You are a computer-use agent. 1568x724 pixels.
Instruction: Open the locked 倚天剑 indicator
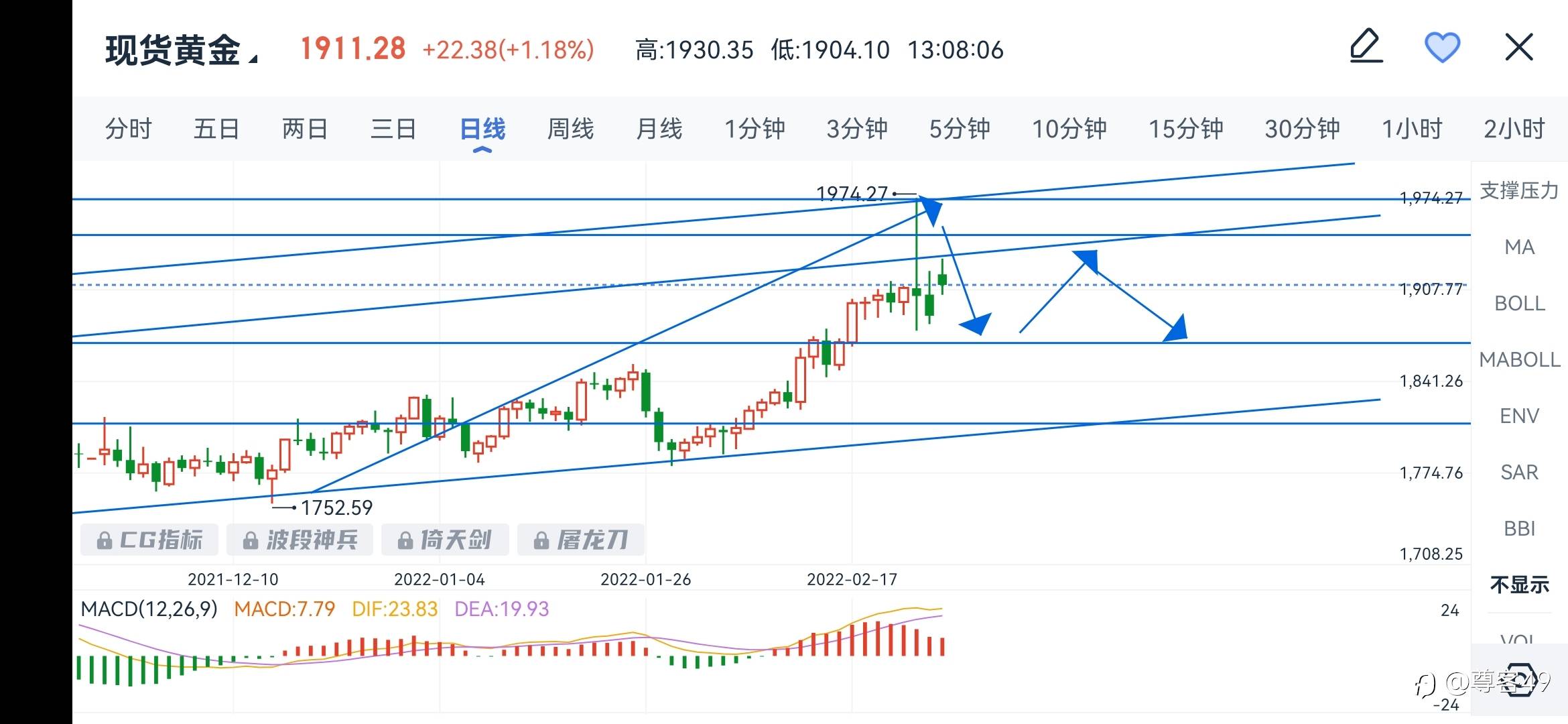click(x=445, y=540)
